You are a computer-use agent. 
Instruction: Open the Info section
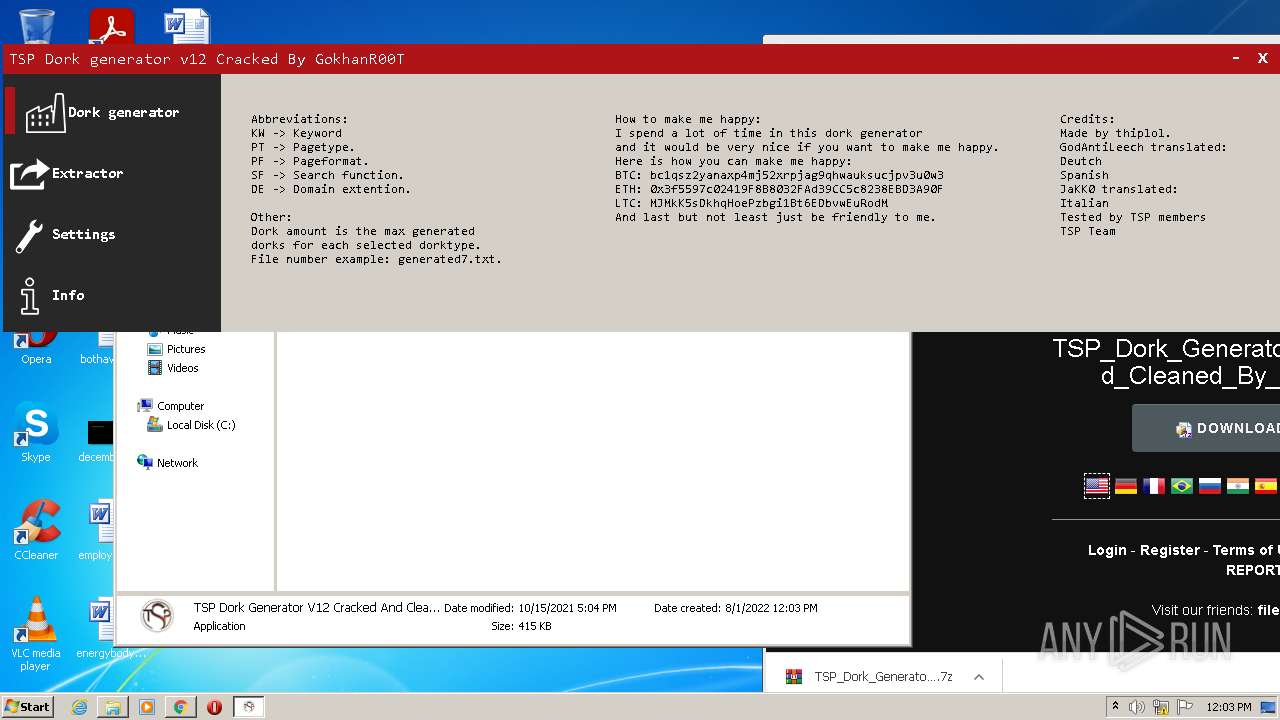112,295
